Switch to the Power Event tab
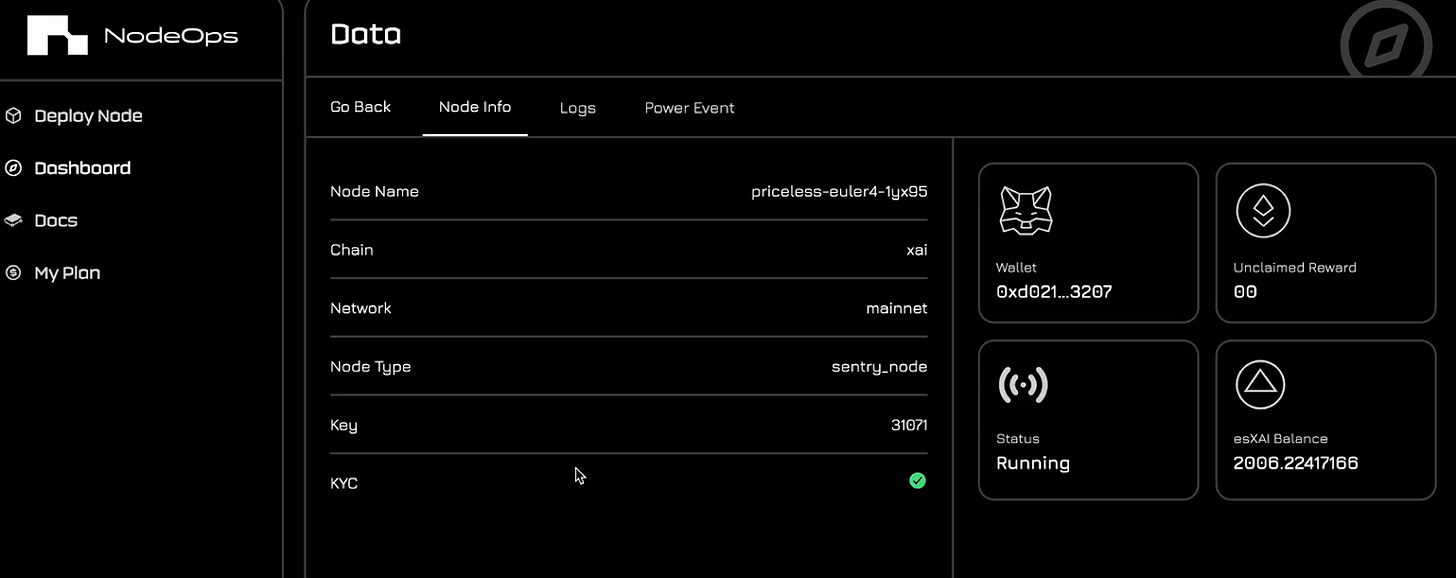 pyautogui.click(x=690, y=108)
